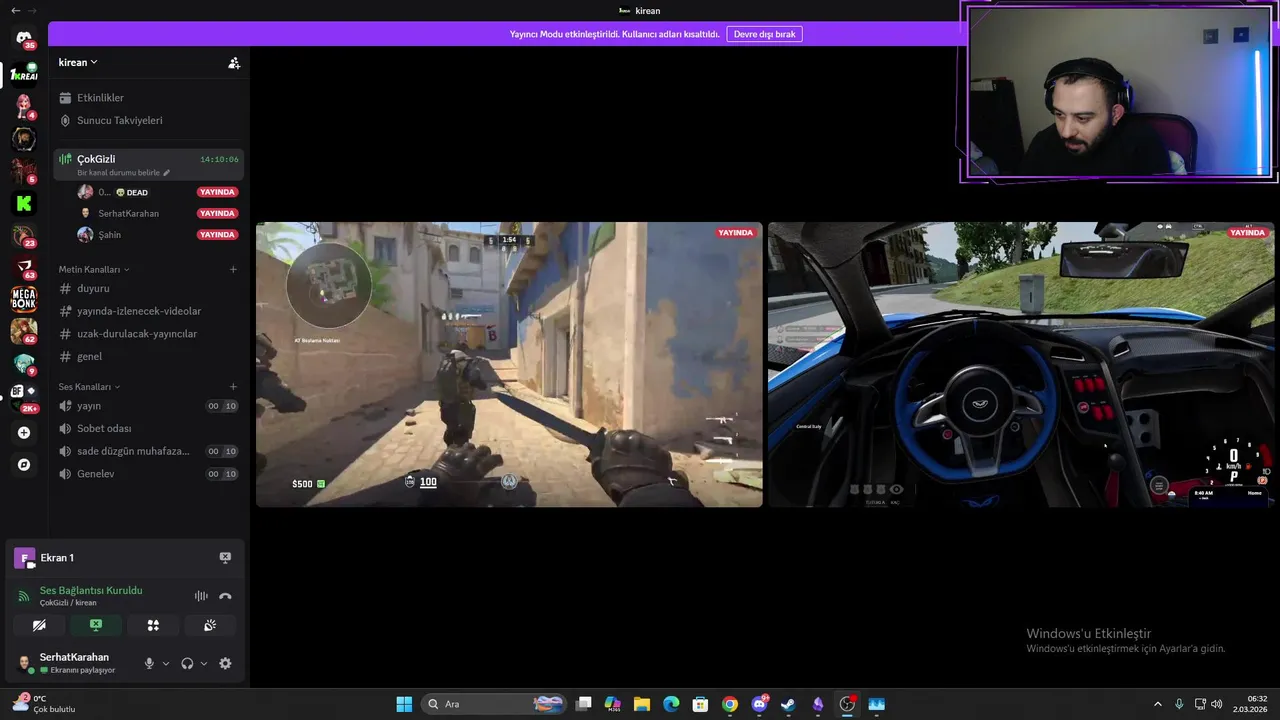
Task: Open the explore servers compass icon
Action: [24, 465]
